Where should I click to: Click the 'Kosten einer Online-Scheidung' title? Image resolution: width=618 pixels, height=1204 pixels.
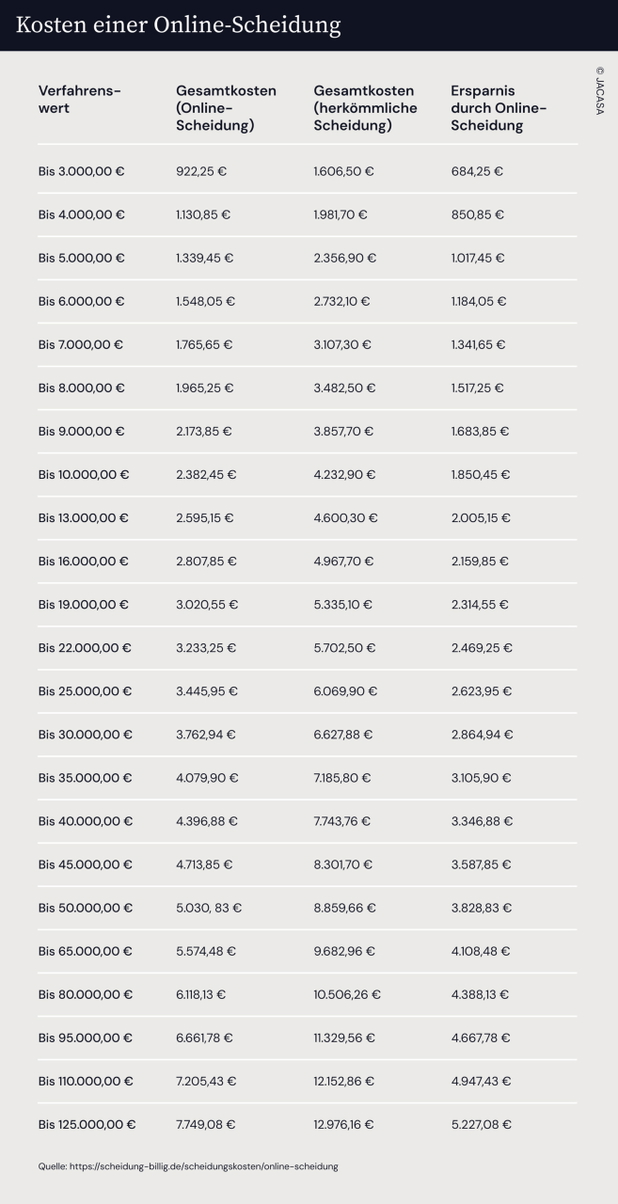[x=177, y=24]
